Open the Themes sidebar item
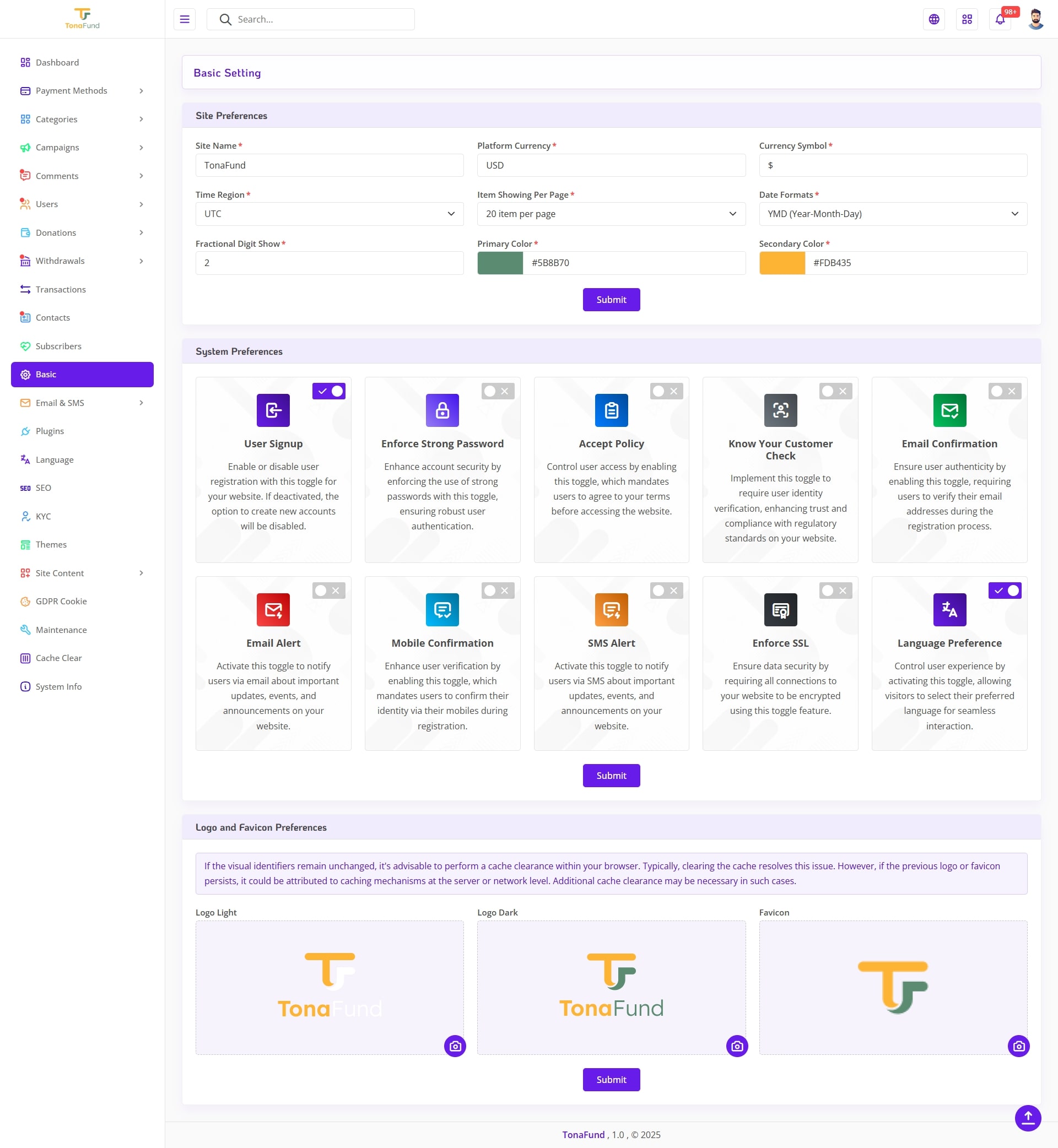Screen dimensions: 1058x1148 tap(51, 544)
